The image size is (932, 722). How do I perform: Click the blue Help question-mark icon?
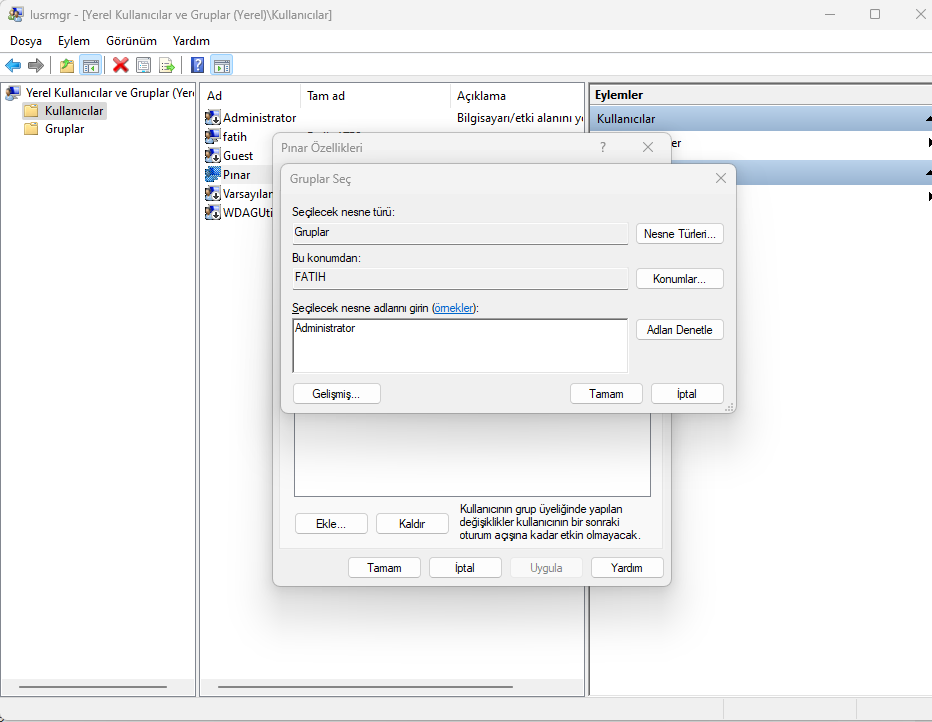tap(198, 65)
